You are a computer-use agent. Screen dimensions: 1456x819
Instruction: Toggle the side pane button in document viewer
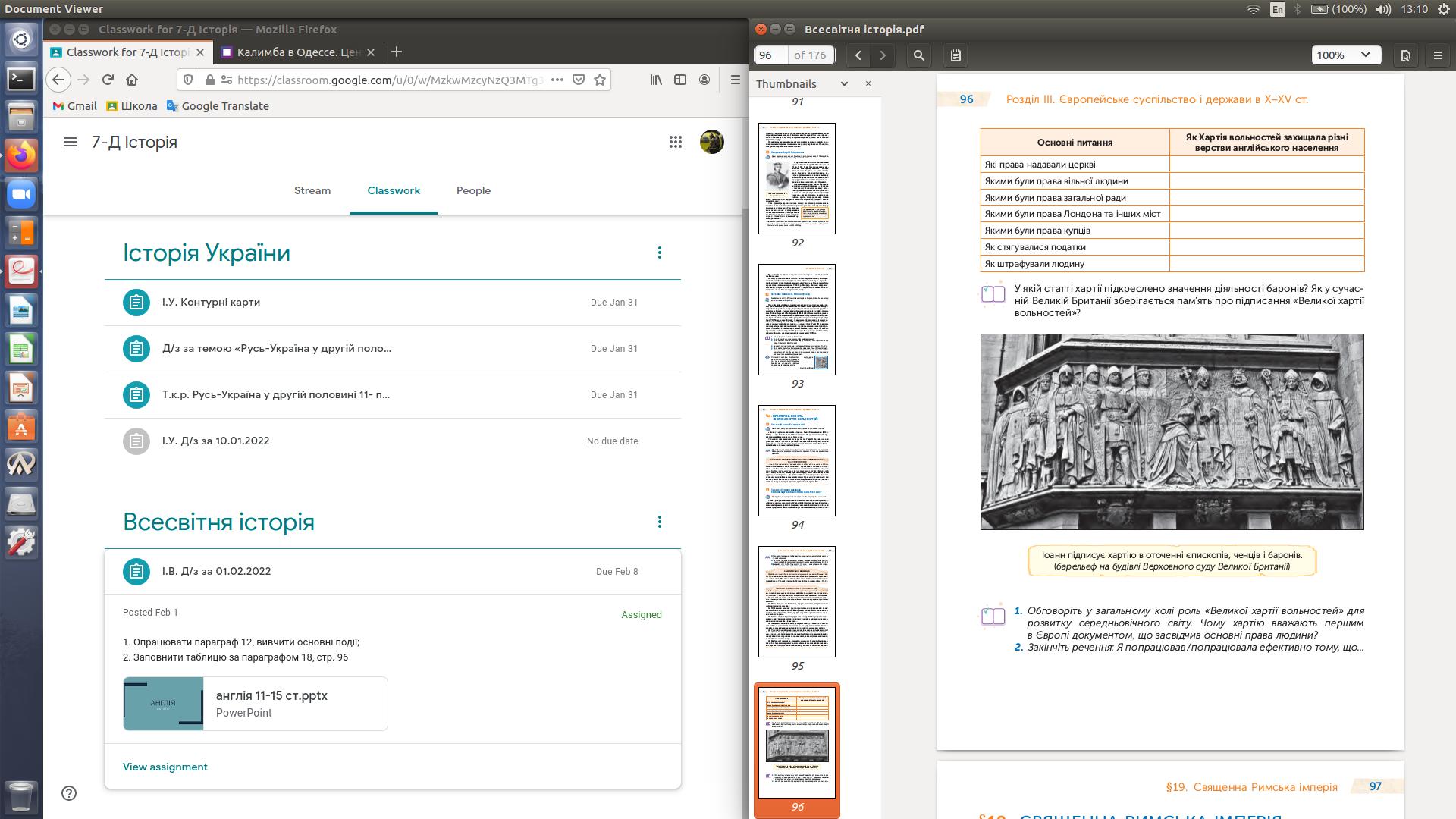[955, 55]
